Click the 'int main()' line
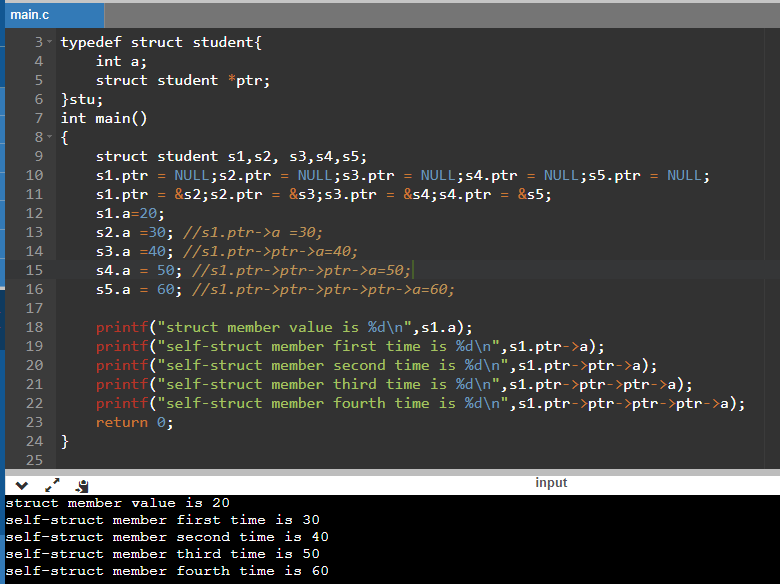 pos(104,118)
